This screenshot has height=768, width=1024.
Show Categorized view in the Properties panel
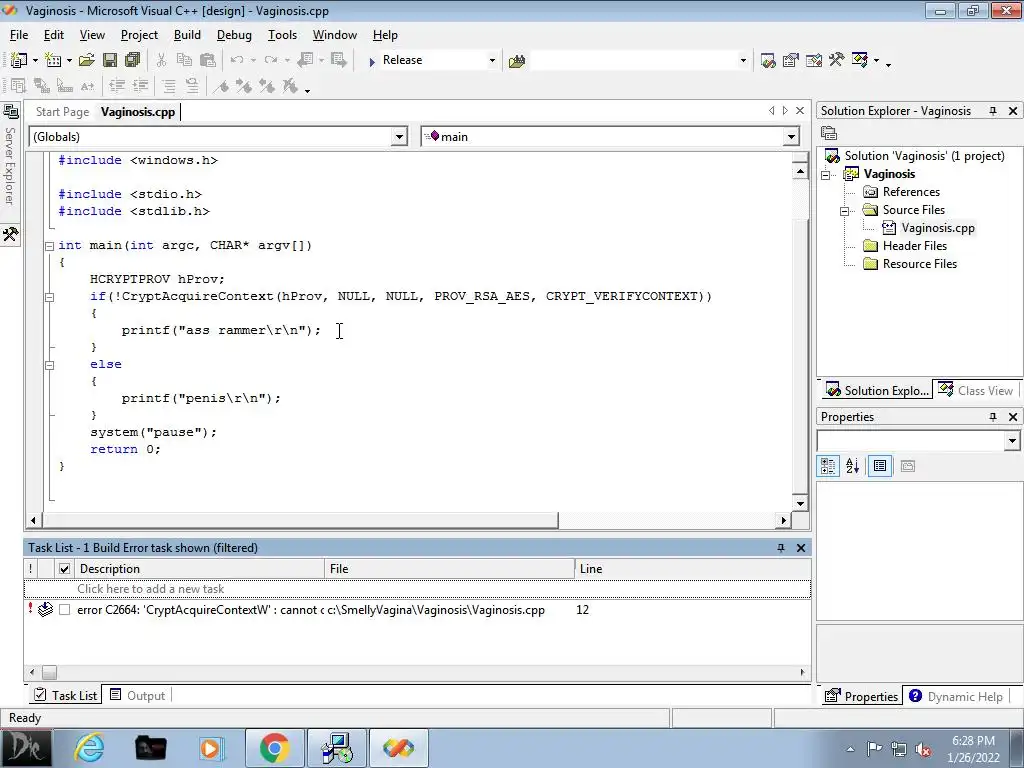coord(828,466)
